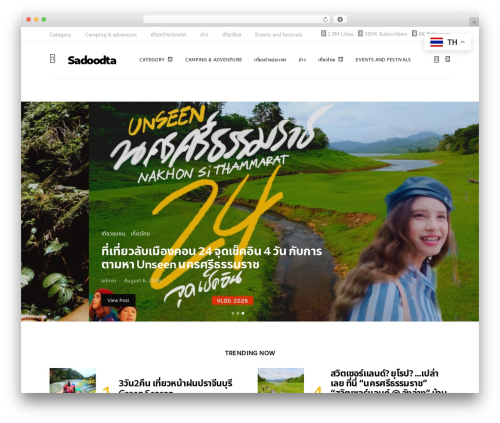
Task: Click เที่ยวไทย in the top bar
Action: [x=231, y=35]
